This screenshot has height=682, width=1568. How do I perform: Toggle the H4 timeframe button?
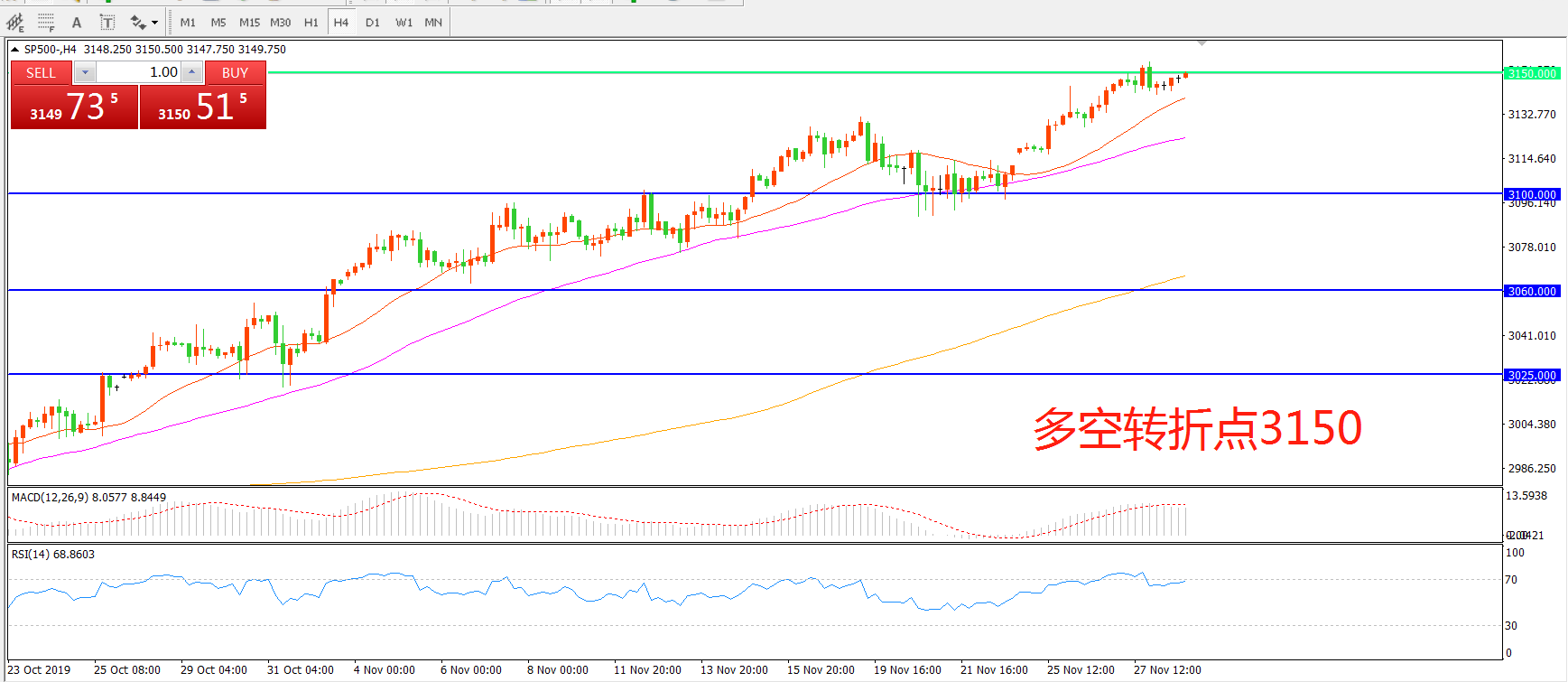coord(340,23)
